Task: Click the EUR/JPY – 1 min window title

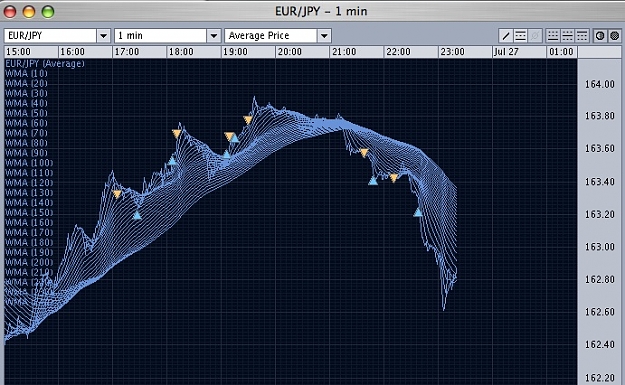Action: (321, 11)
